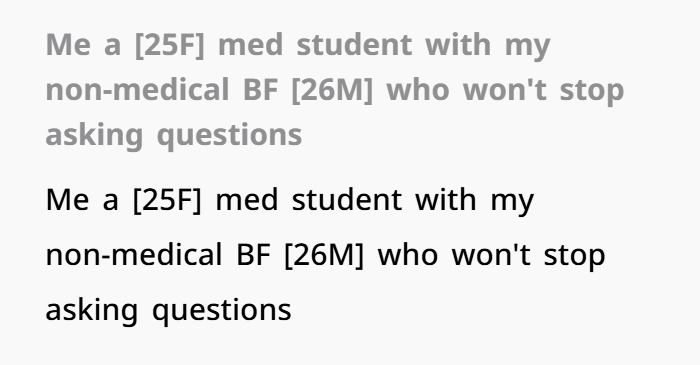
Task: Click the word "won't" in the gray title
Action: click(504, 90)
